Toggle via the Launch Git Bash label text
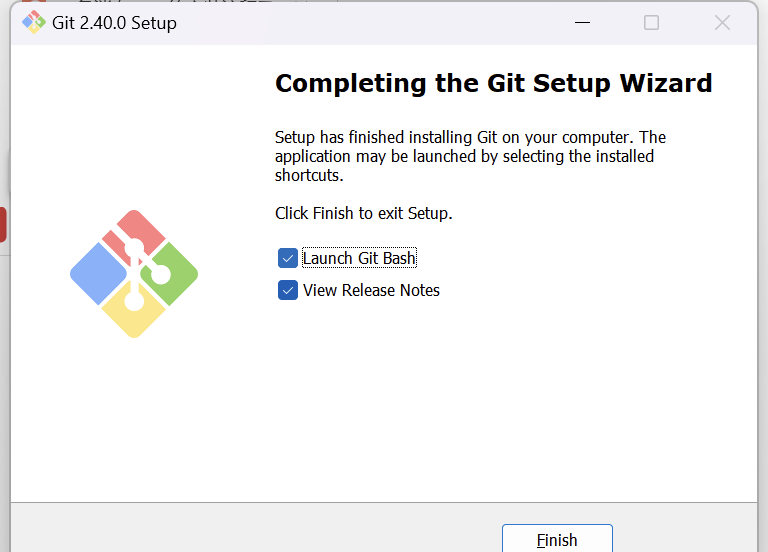The height and width of the screenshot is (552, 768). (x=360, y=258)
